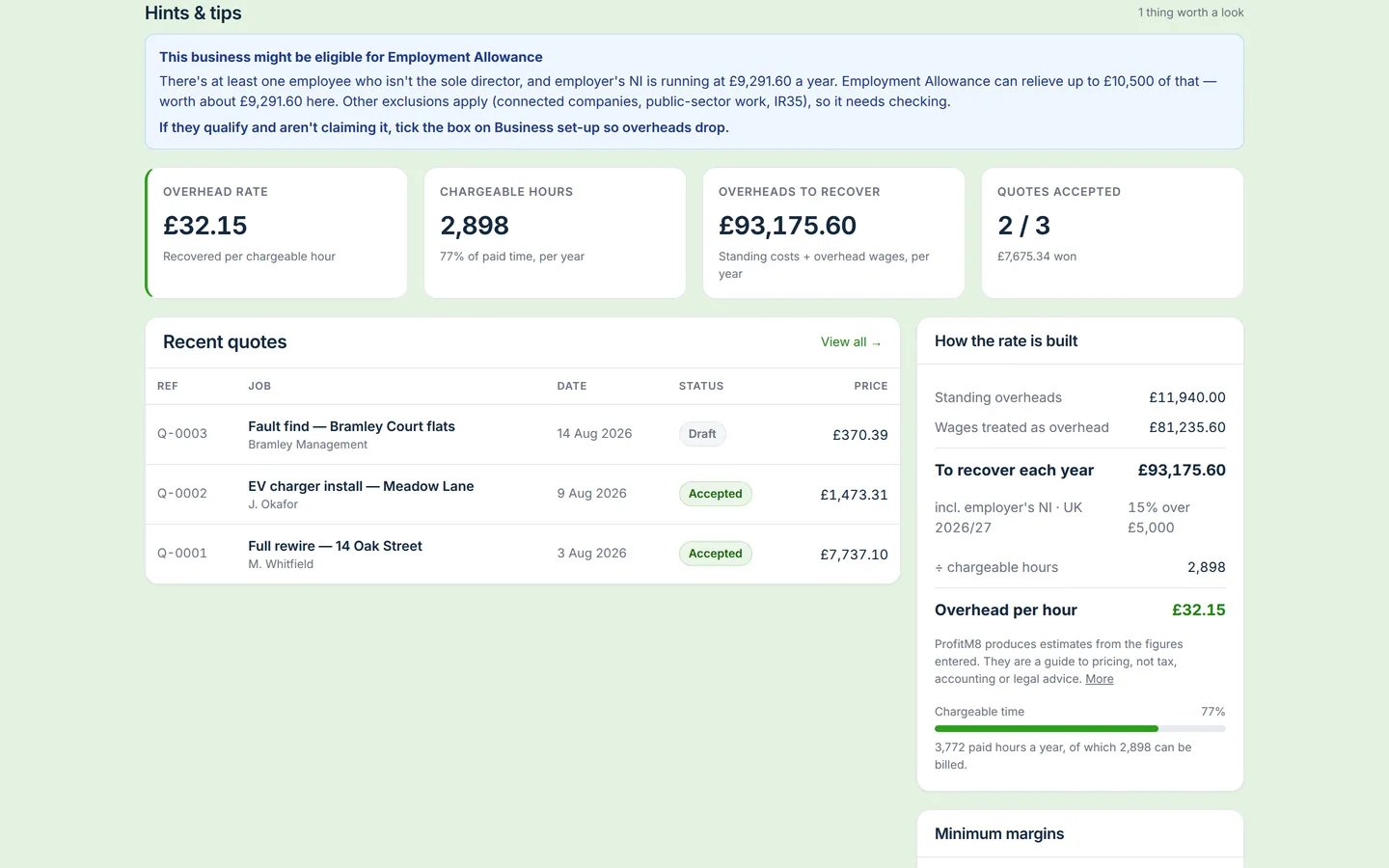
Task: Open the EV charger install quote
Action: point(522,495)
